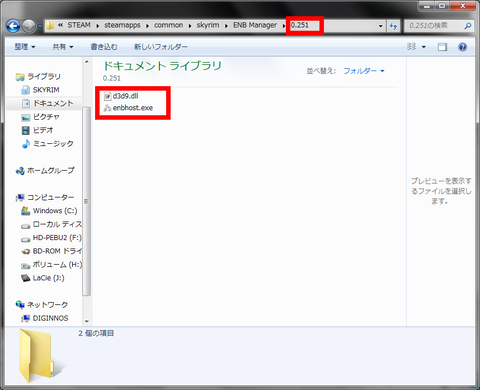This screenshot has width=480, height=390.
Task: Click the enbhost.exe file icon
Action: click(107, 108)
